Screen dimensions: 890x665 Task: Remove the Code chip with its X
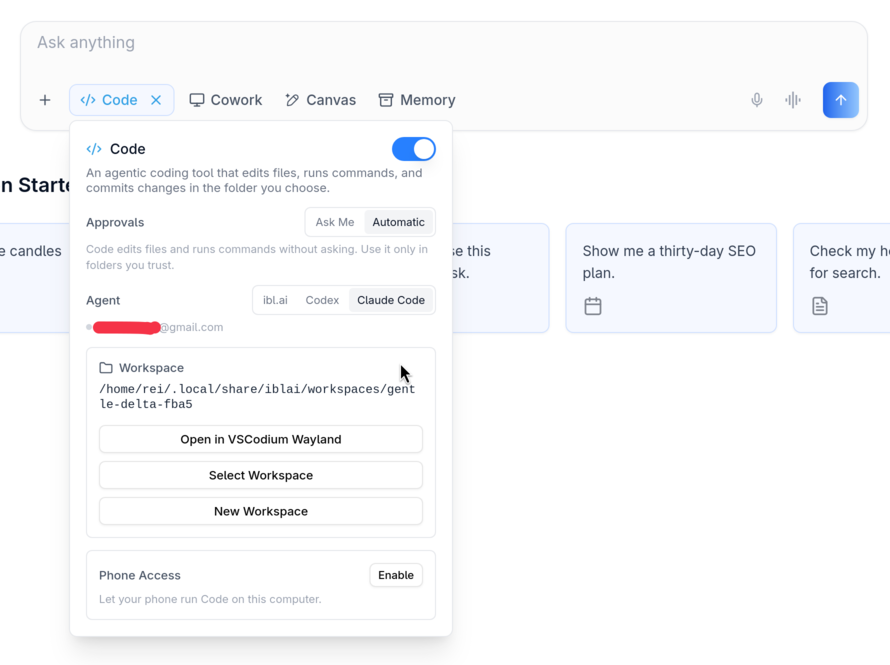pyautogui.click(x=156, y=100)
